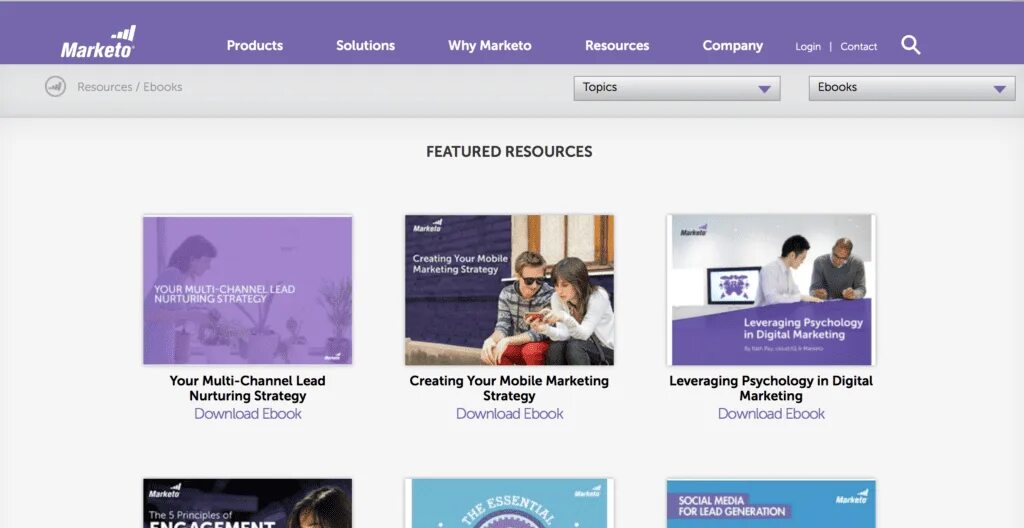Click the Ebooks breadcrumb text
Image resolution: width=1024 pixels, height=528 pixels.
tap(163, 87)
